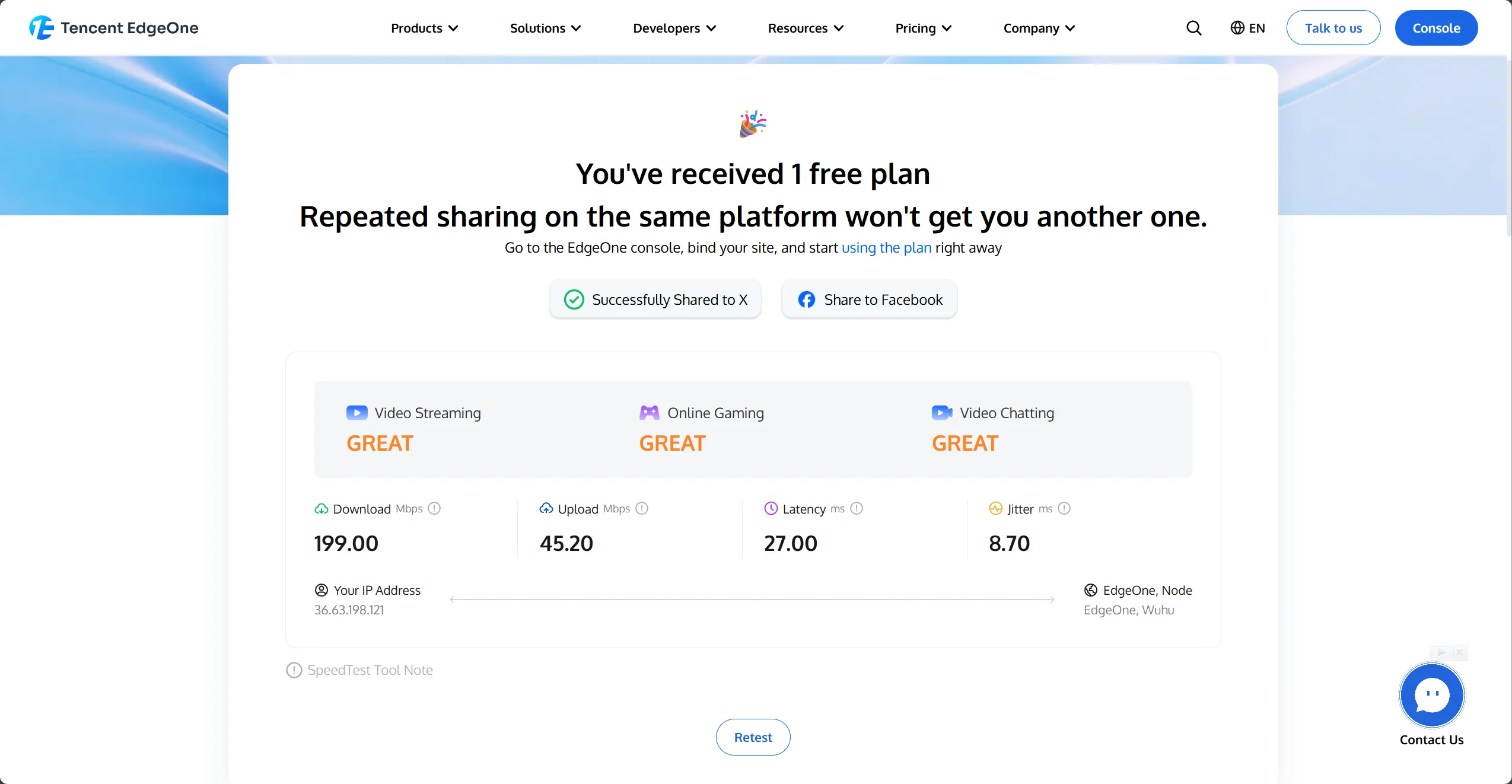
Task: Open the Pricing menu
Action: [923, 28]
